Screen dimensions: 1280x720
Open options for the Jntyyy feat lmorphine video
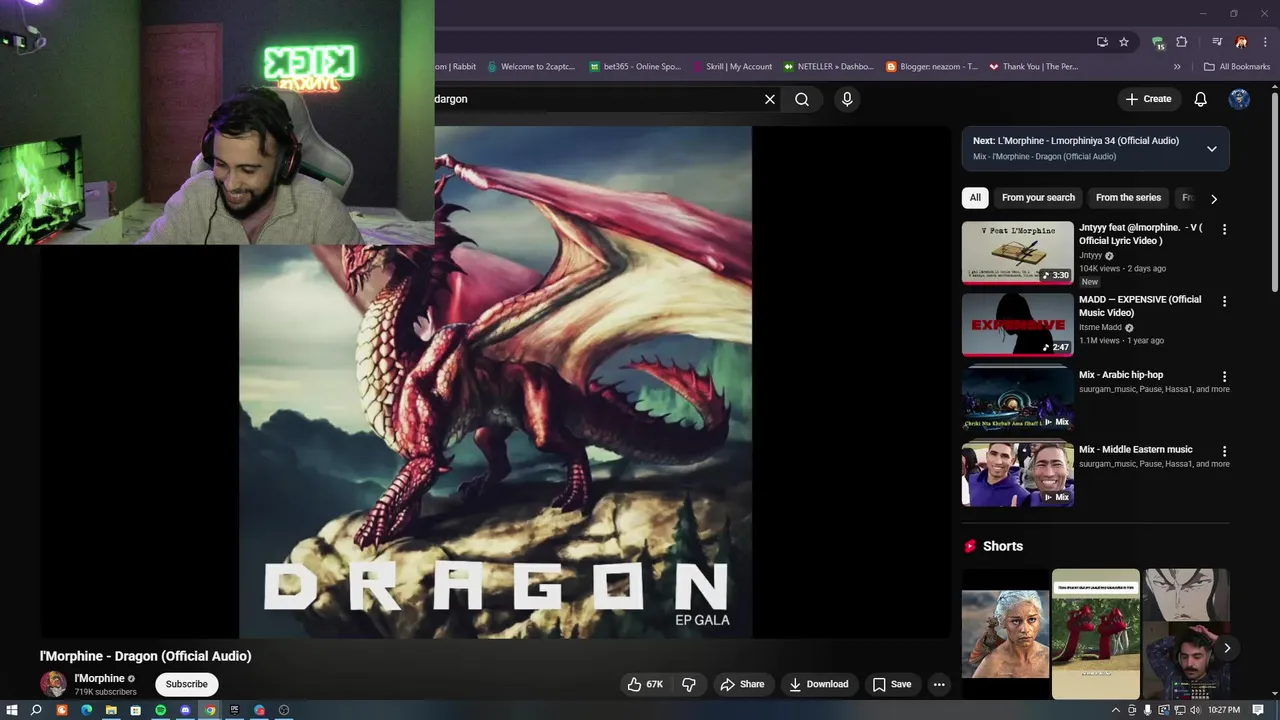point(1224,229)
